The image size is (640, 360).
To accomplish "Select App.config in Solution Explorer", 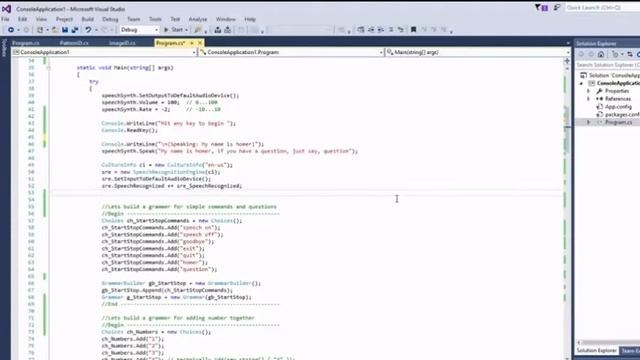I will [618, 107].
